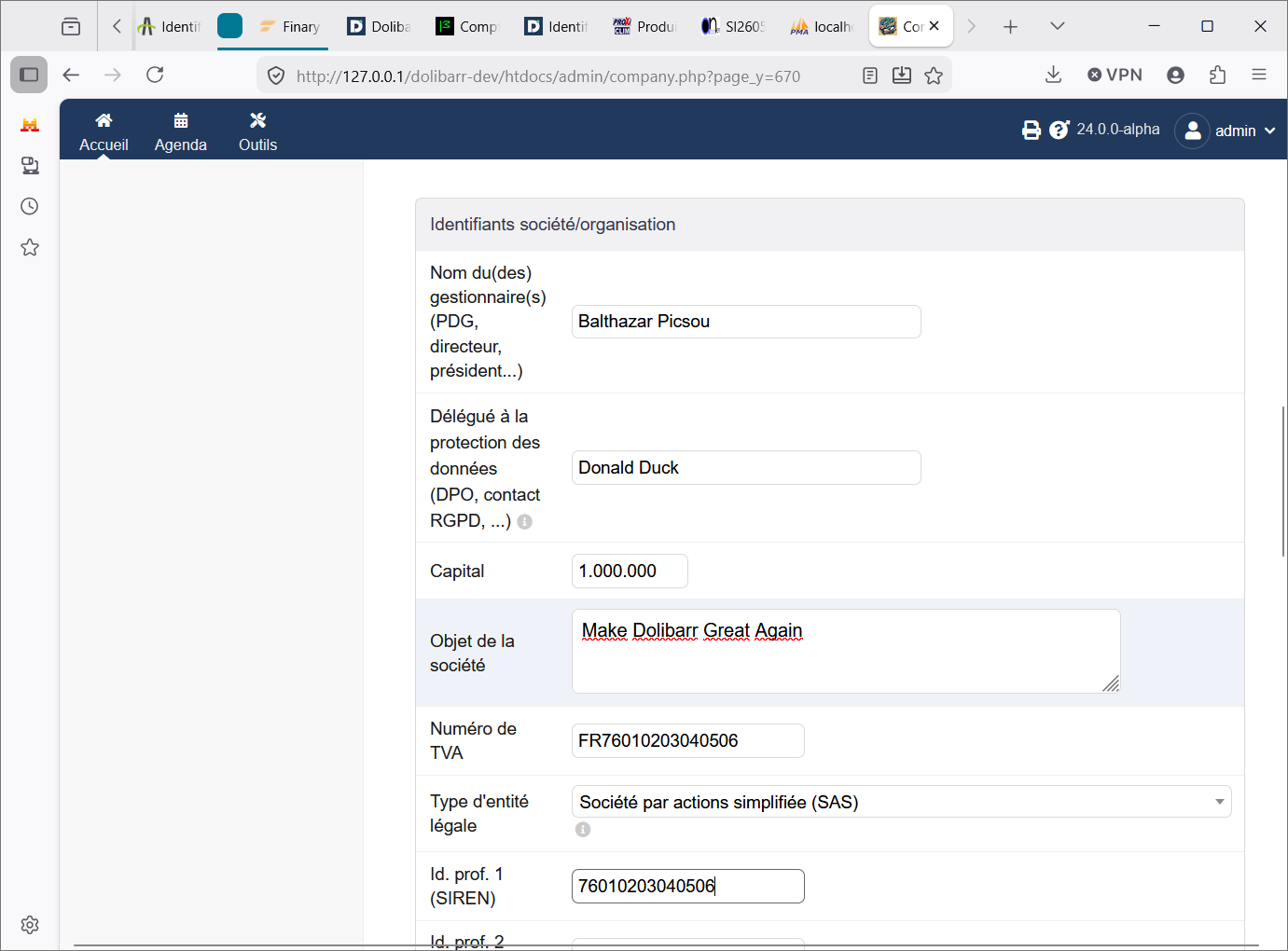Click the VPN button
Screen dimensions: 1288x951
[x=1115, y=75]
